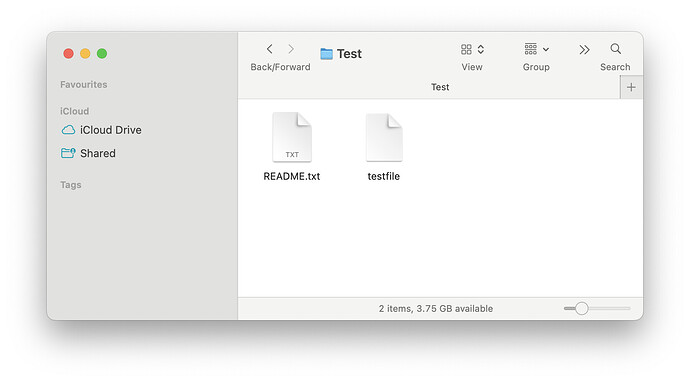Click the iCloud Drive cloud icon
Screen dimensions: 690x381
[68, 130]
